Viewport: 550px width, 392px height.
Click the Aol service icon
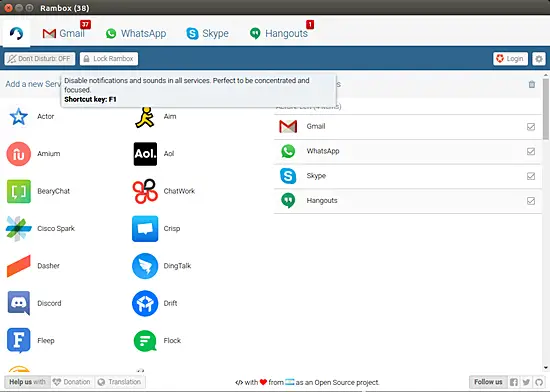pyautogui.click(x=145, y=154)
